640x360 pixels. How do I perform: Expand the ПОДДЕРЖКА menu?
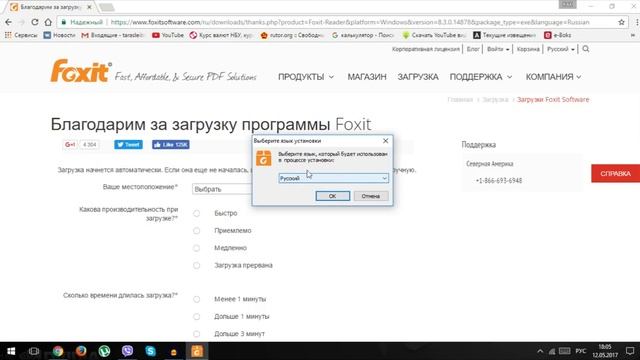point(480,77)
